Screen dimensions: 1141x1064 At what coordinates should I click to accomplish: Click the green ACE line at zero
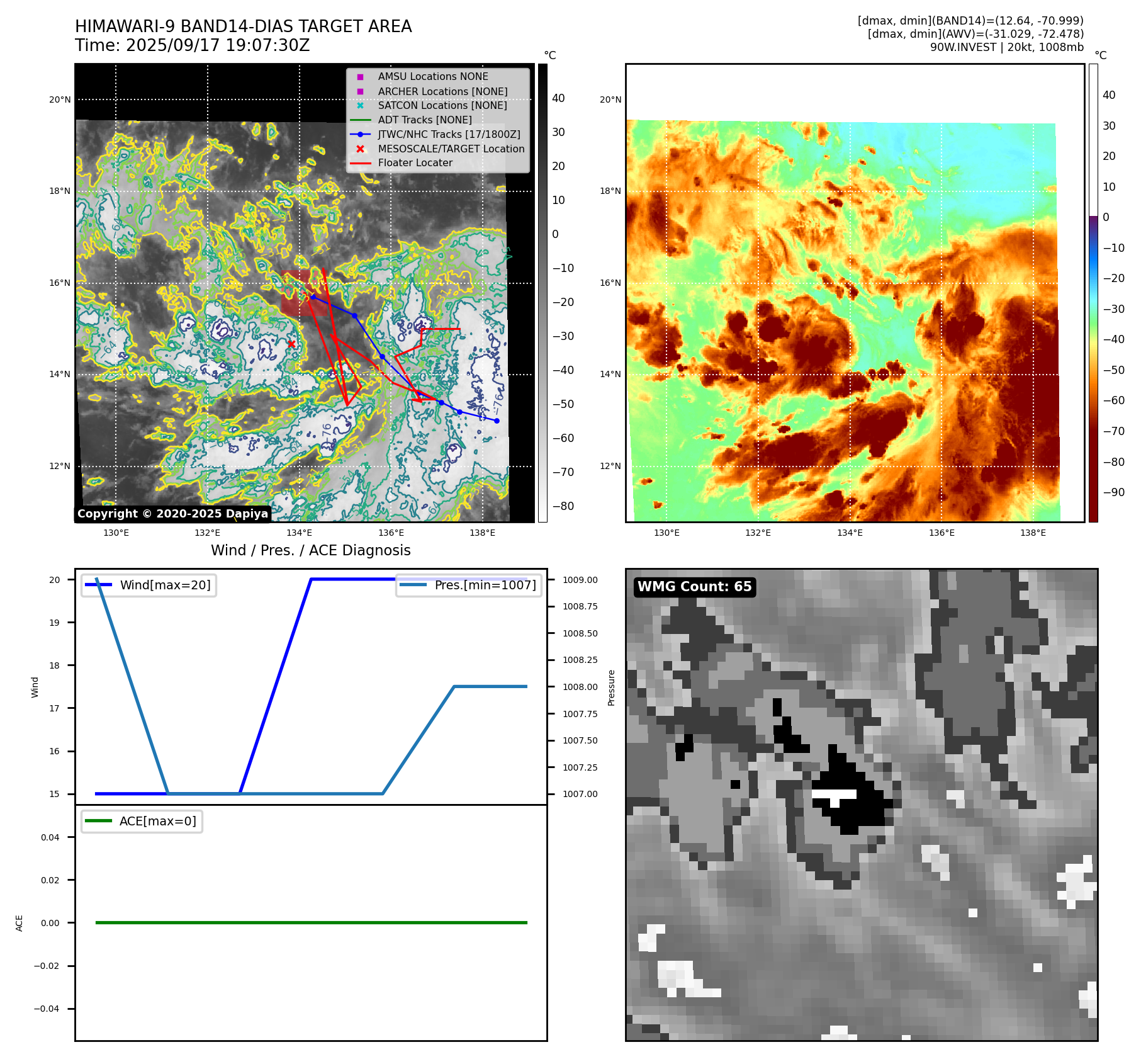[x=311, y=922]
